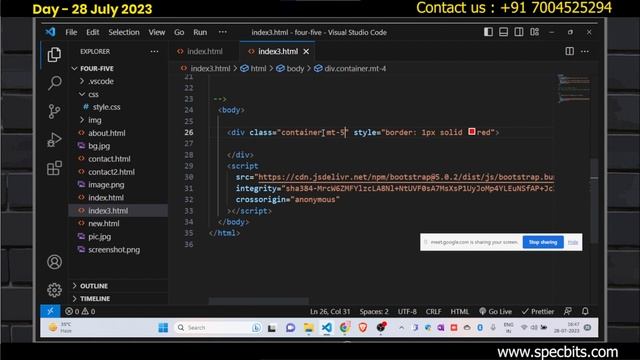Screen dimensions: 640x360
Task: Open image.png in the explorer
Action: click(106, 184)
